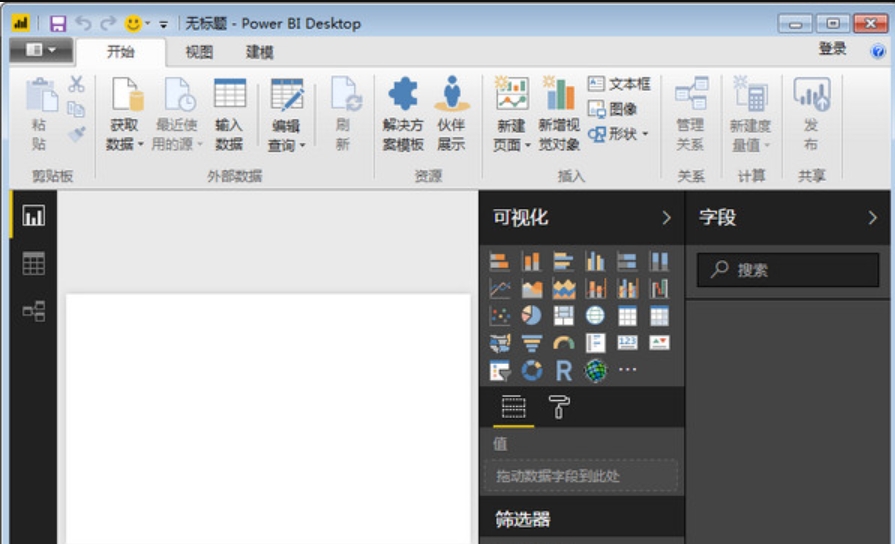Select the waterfall chart visual
This screenshot has width=895, height=544.
pos(659,289)
